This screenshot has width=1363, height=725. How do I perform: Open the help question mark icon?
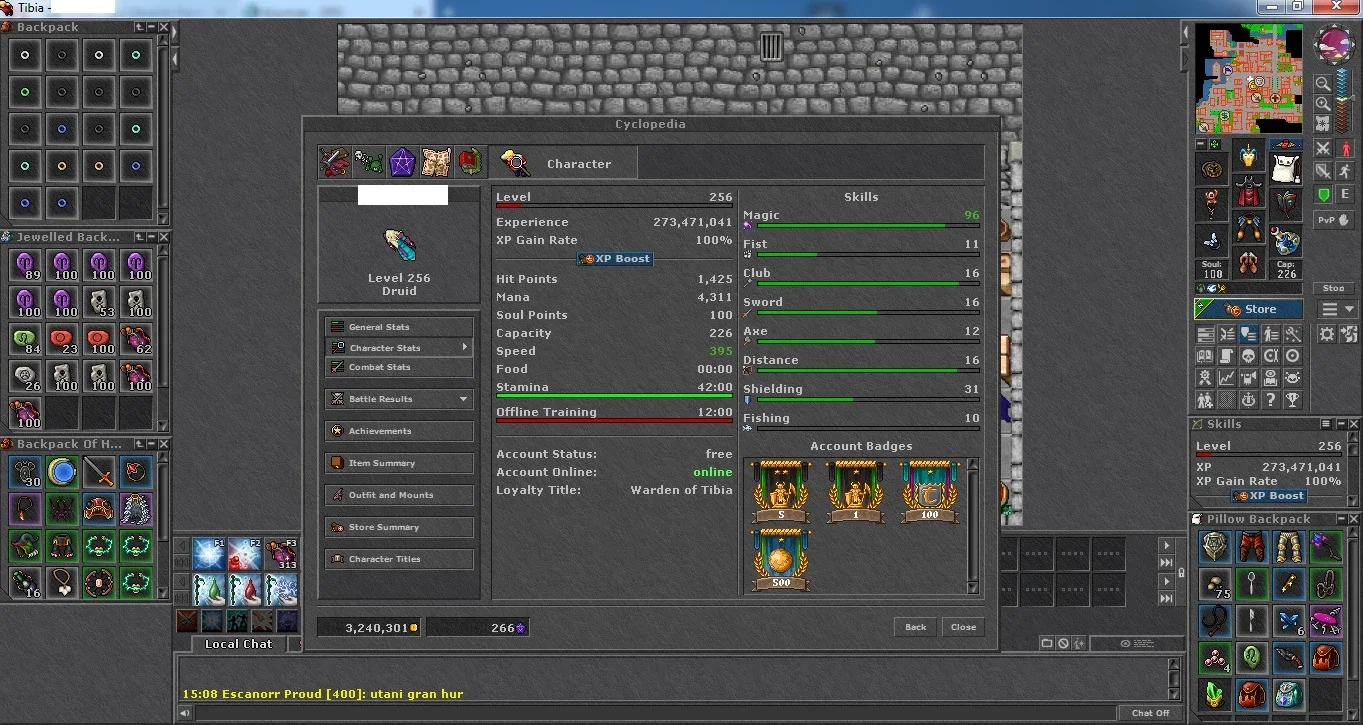point(1270,400)
